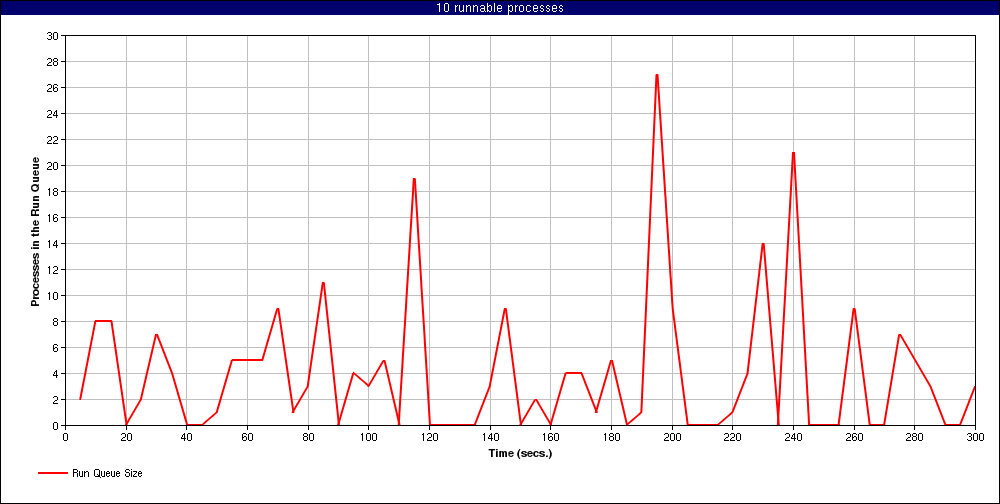Screen dimensions: 1000x504
Task: Click the peak of 7 at 275 seconds
Action: click(899, 335)
